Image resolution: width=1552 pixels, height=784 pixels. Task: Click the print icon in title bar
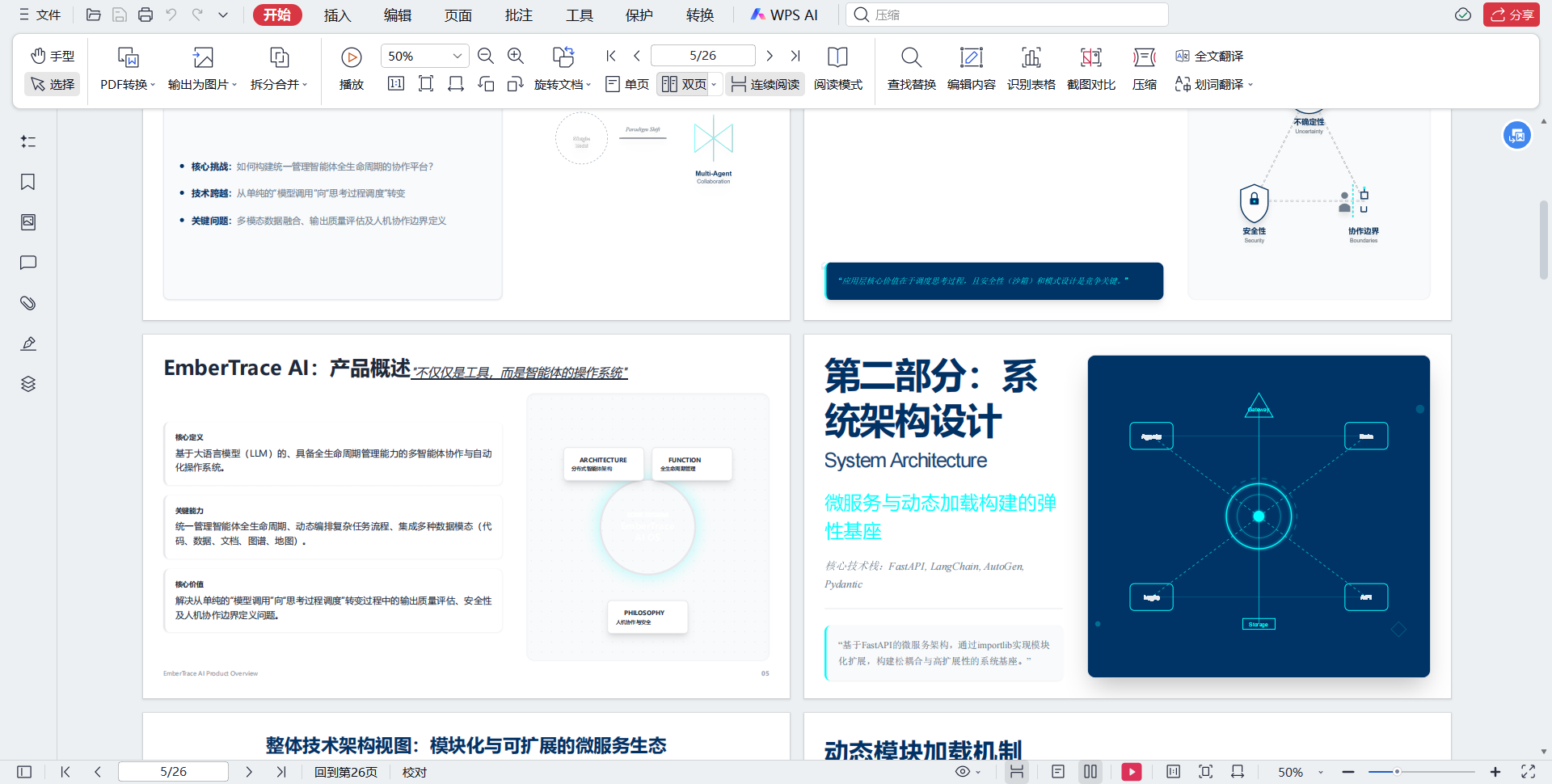(145, 15)
